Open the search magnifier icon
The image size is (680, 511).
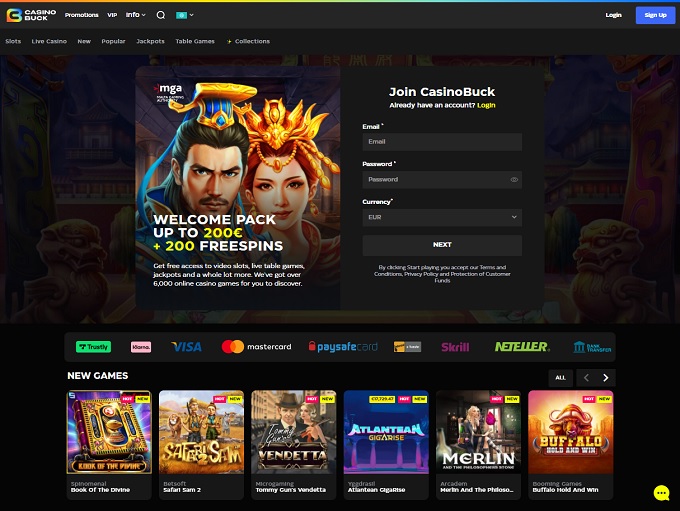click(161, 15)
